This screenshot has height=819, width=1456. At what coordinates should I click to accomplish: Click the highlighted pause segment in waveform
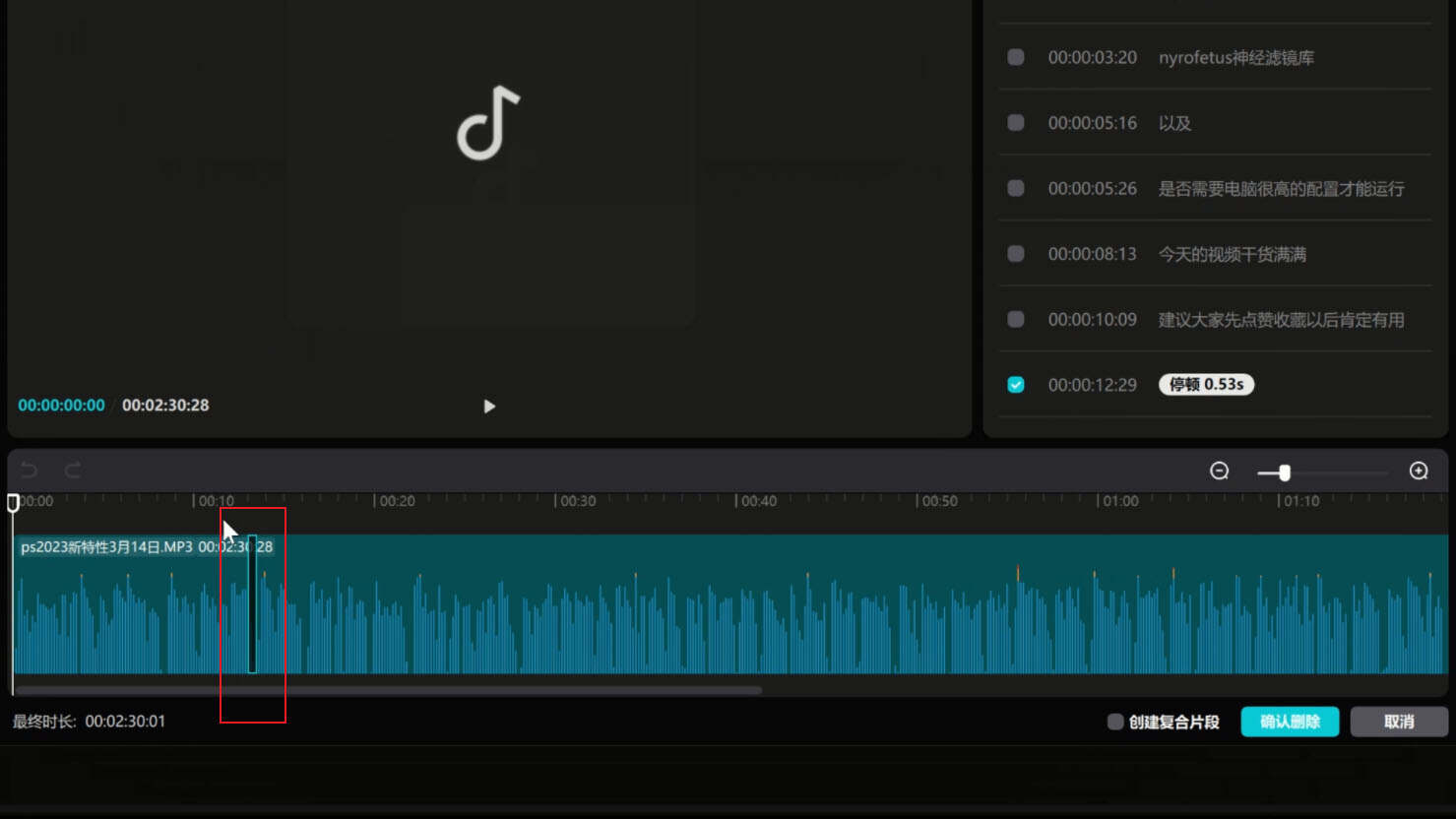[252, 610]
